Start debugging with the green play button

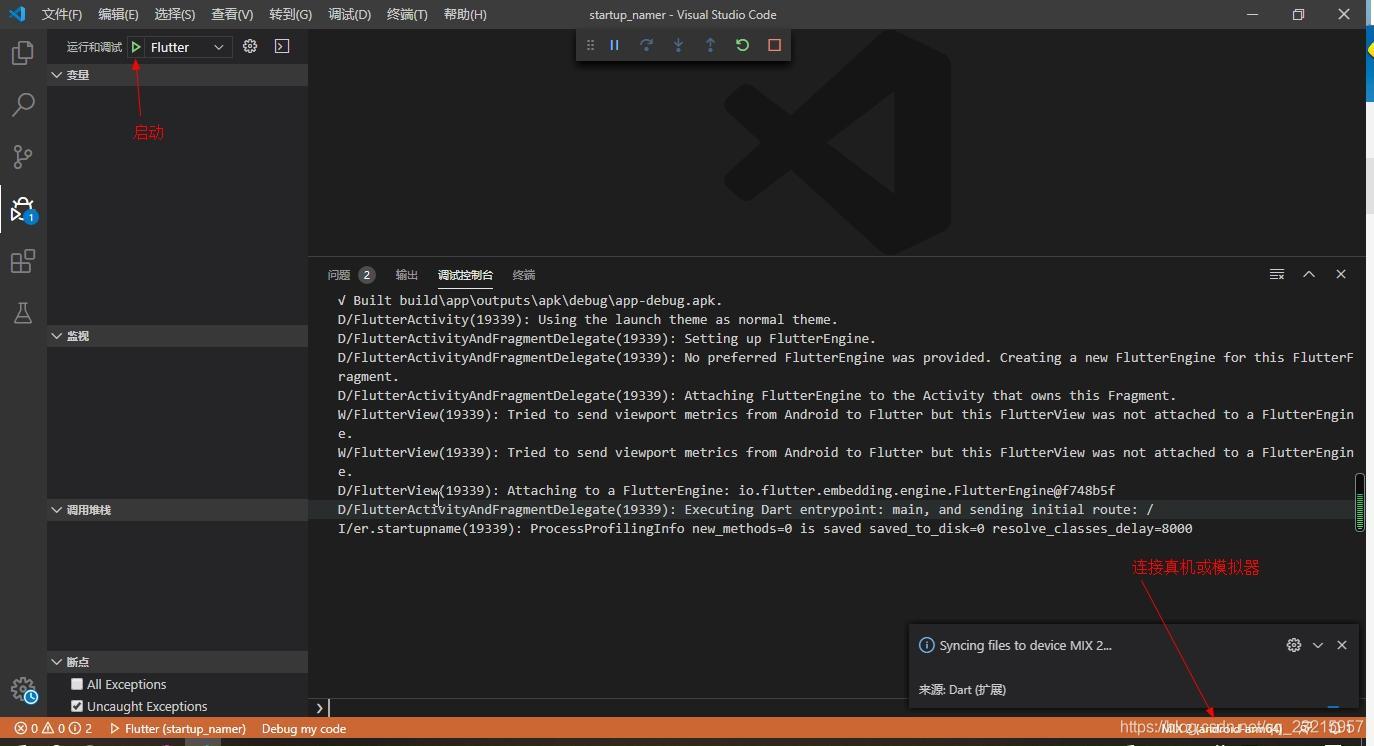tap(136, 47)
